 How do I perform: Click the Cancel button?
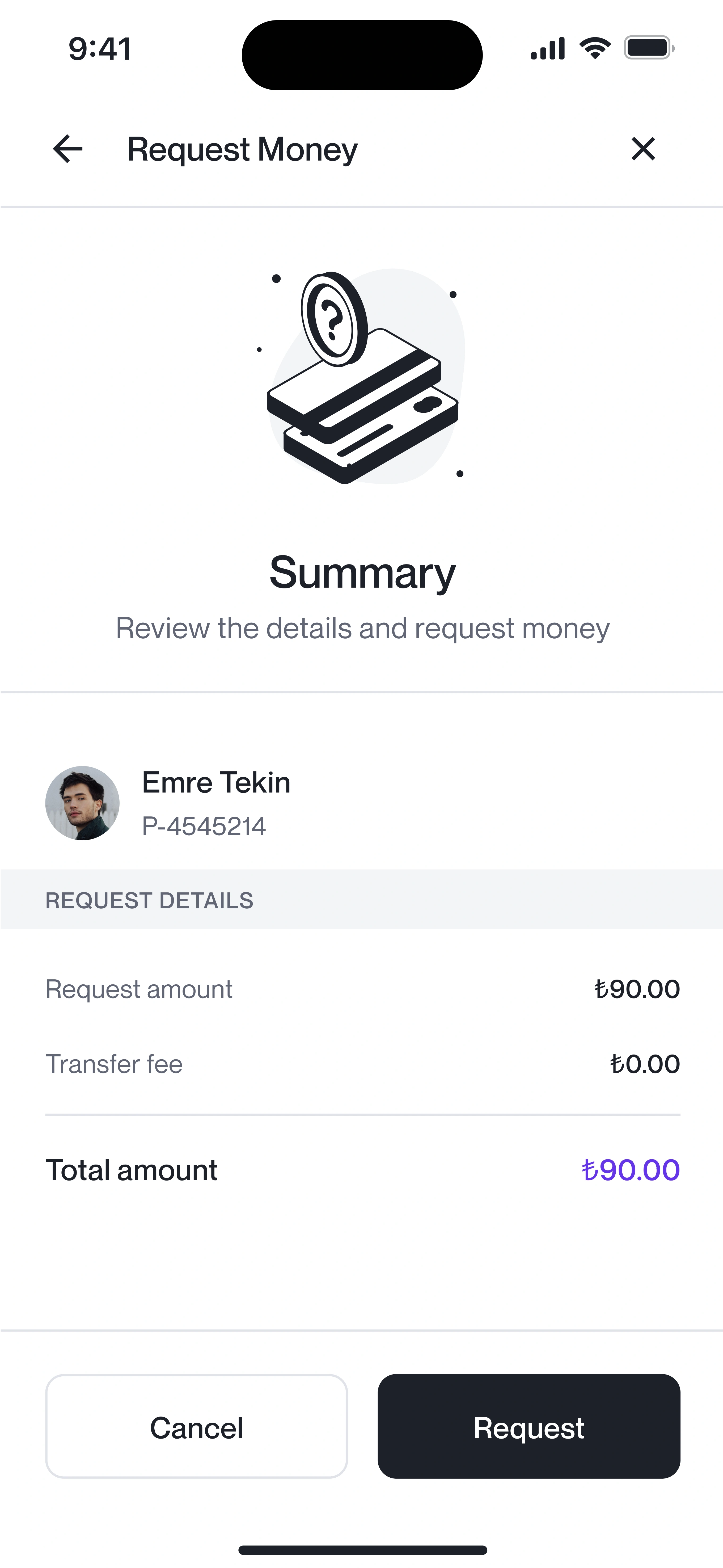197,1426
